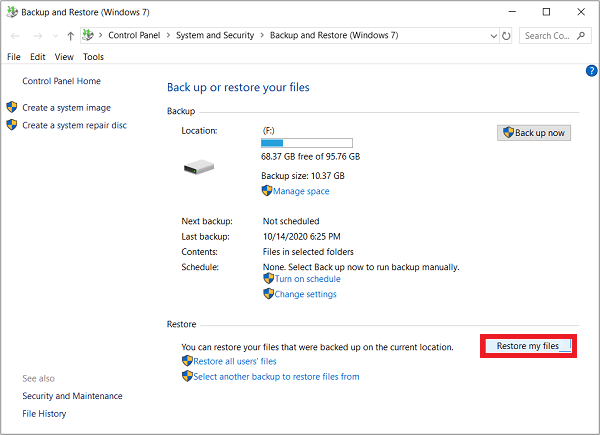Screen dimensions: 600x435
Task: Click the Up to parent folder arrow
Action: [70, 35]
